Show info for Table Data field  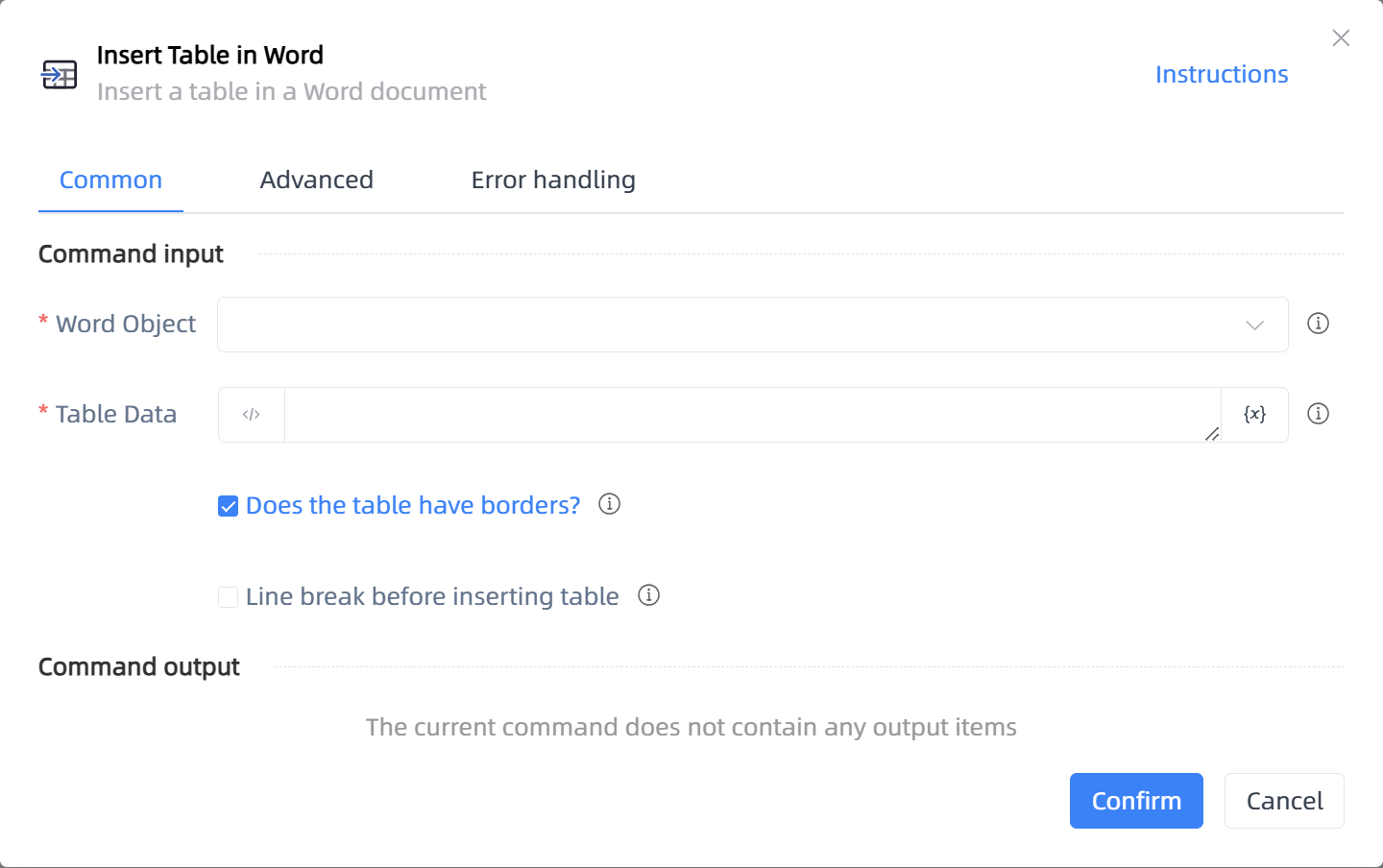coord(1318,414)
